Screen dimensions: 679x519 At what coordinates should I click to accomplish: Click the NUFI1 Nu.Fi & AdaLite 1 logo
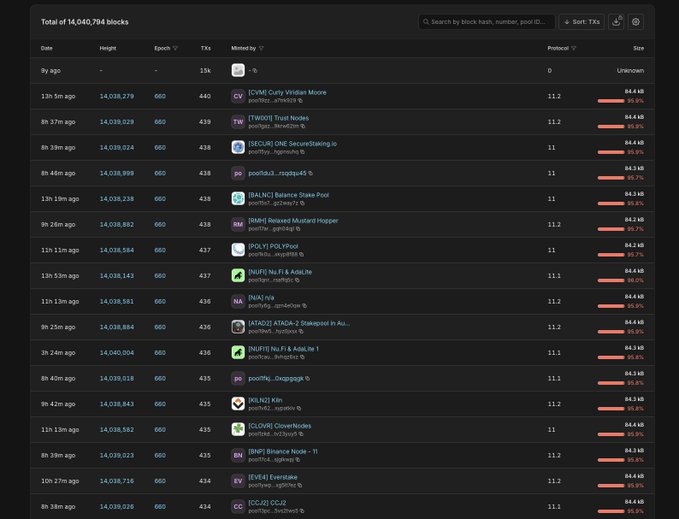click(238, 352)
